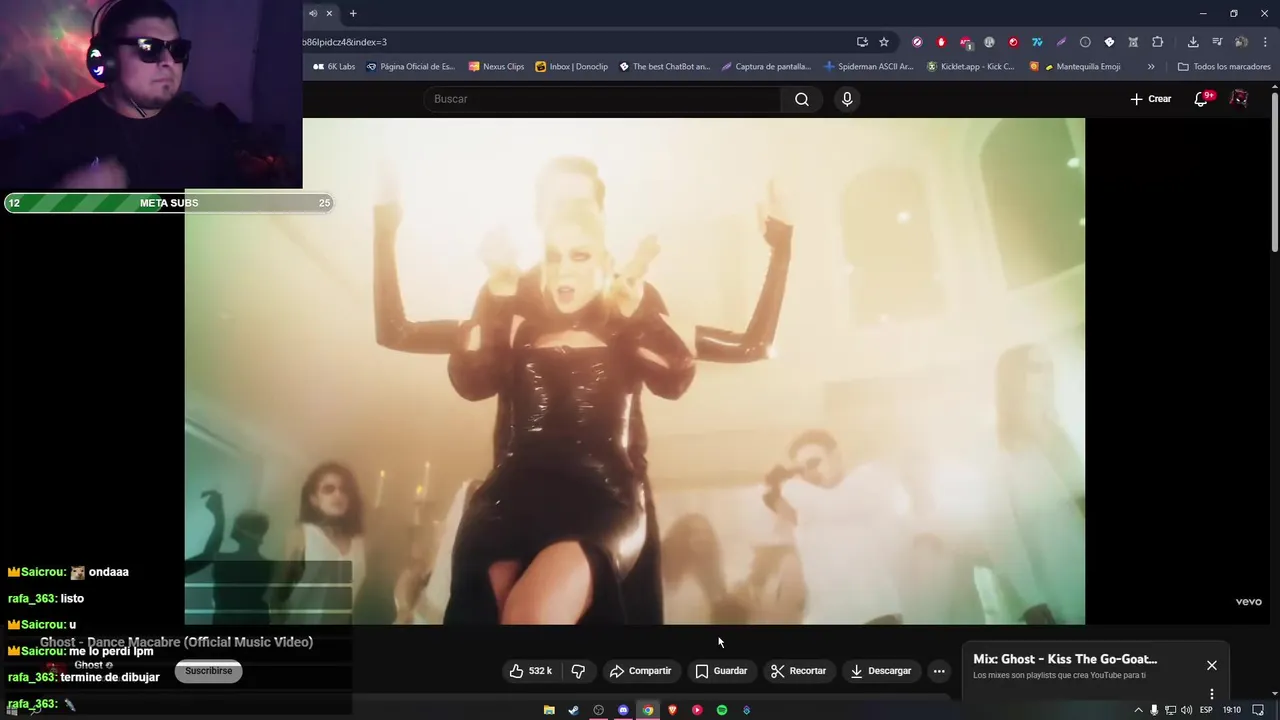The height and width of the screenshot is (720, 1280).
Task: Open Chrome downloads icon
Action: [x=1193, y=42]
